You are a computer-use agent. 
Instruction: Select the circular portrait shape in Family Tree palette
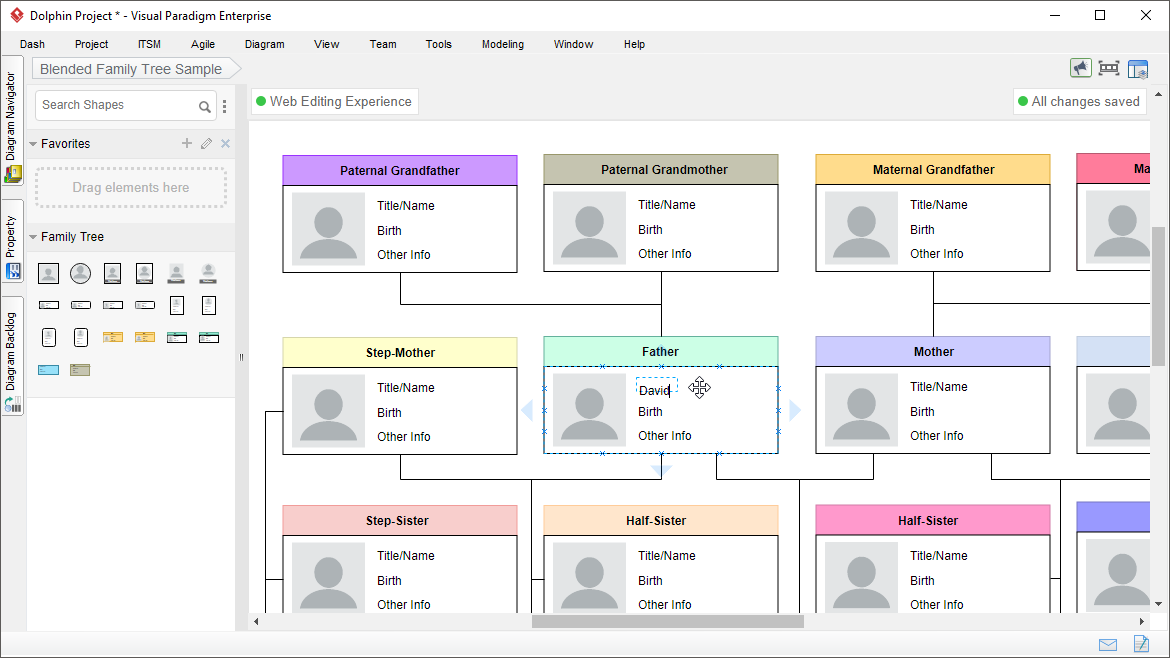click(x=80, y=272)
